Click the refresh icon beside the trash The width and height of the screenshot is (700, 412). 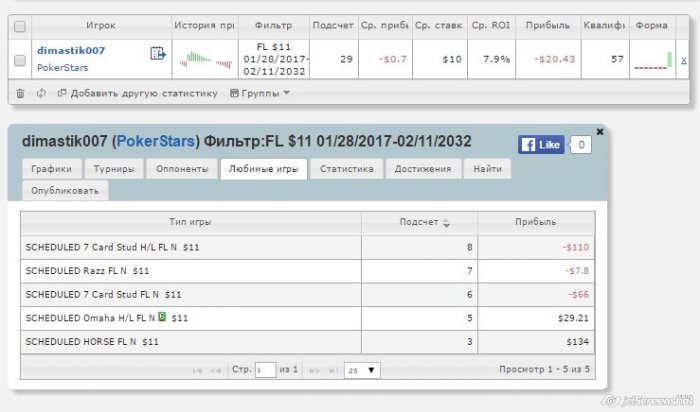click(x=41, y=93)
